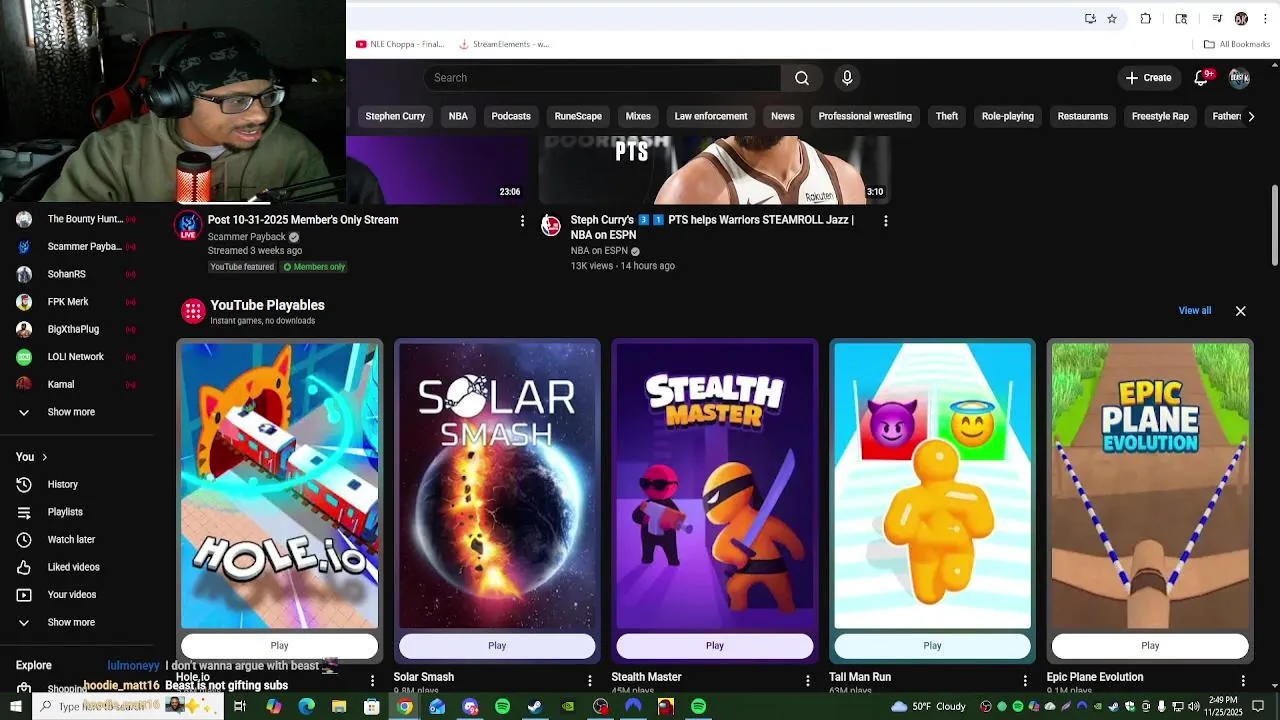This screenshot has height=720, width=1280.
Task: Activate voice search microphone icon
Action: [847, 78]
